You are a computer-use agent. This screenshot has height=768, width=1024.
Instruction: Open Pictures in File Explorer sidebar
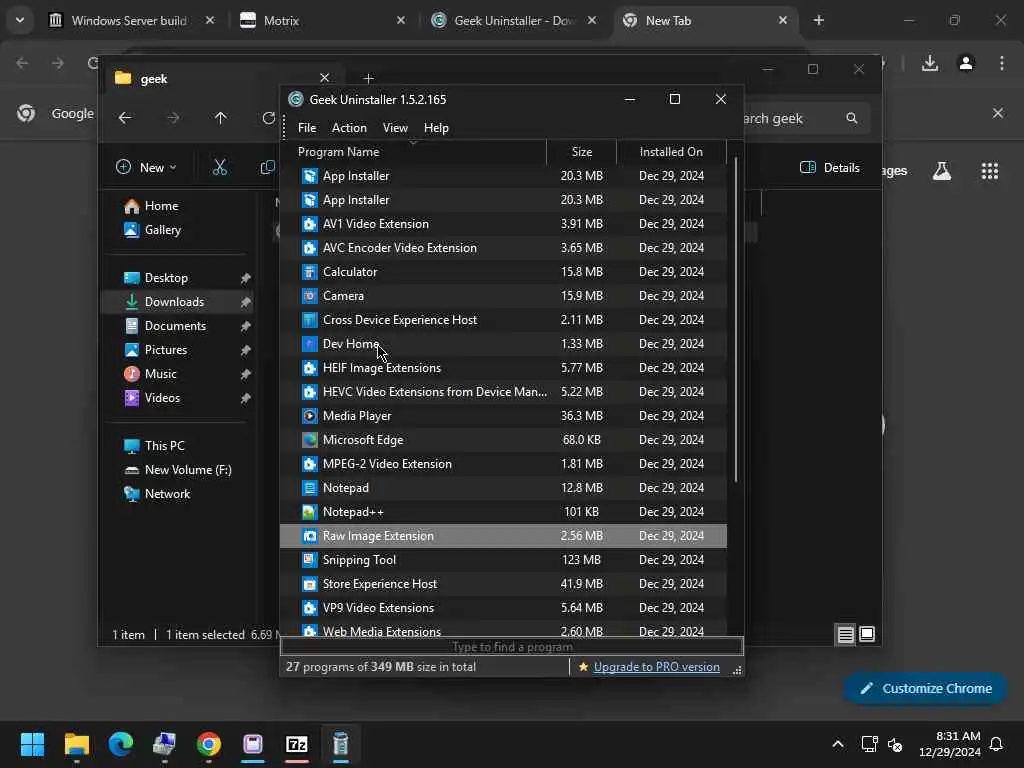(155, 350)
